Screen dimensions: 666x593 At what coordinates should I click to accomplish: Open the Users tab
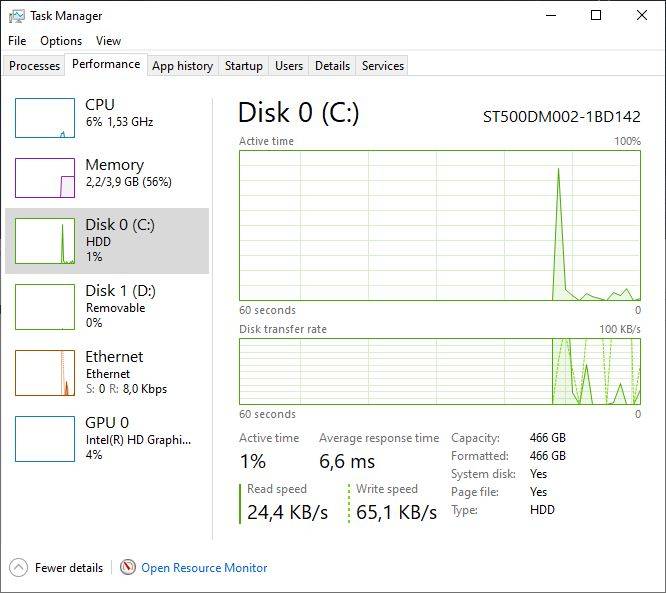[289, 66]
